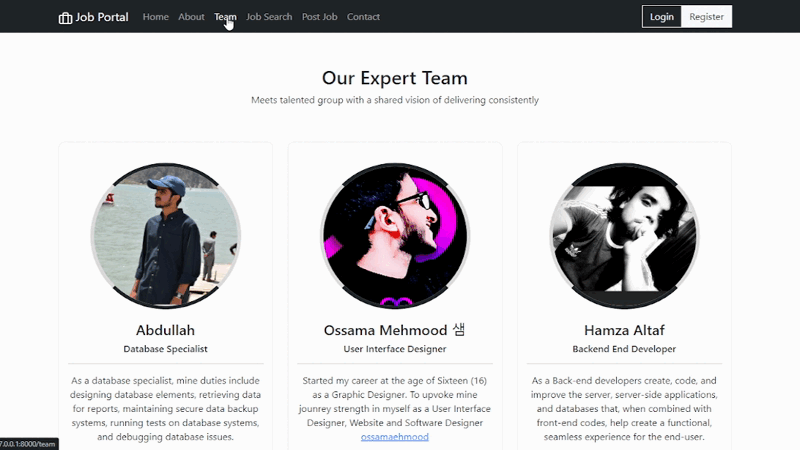Go to the About page

tap(191, 17)
